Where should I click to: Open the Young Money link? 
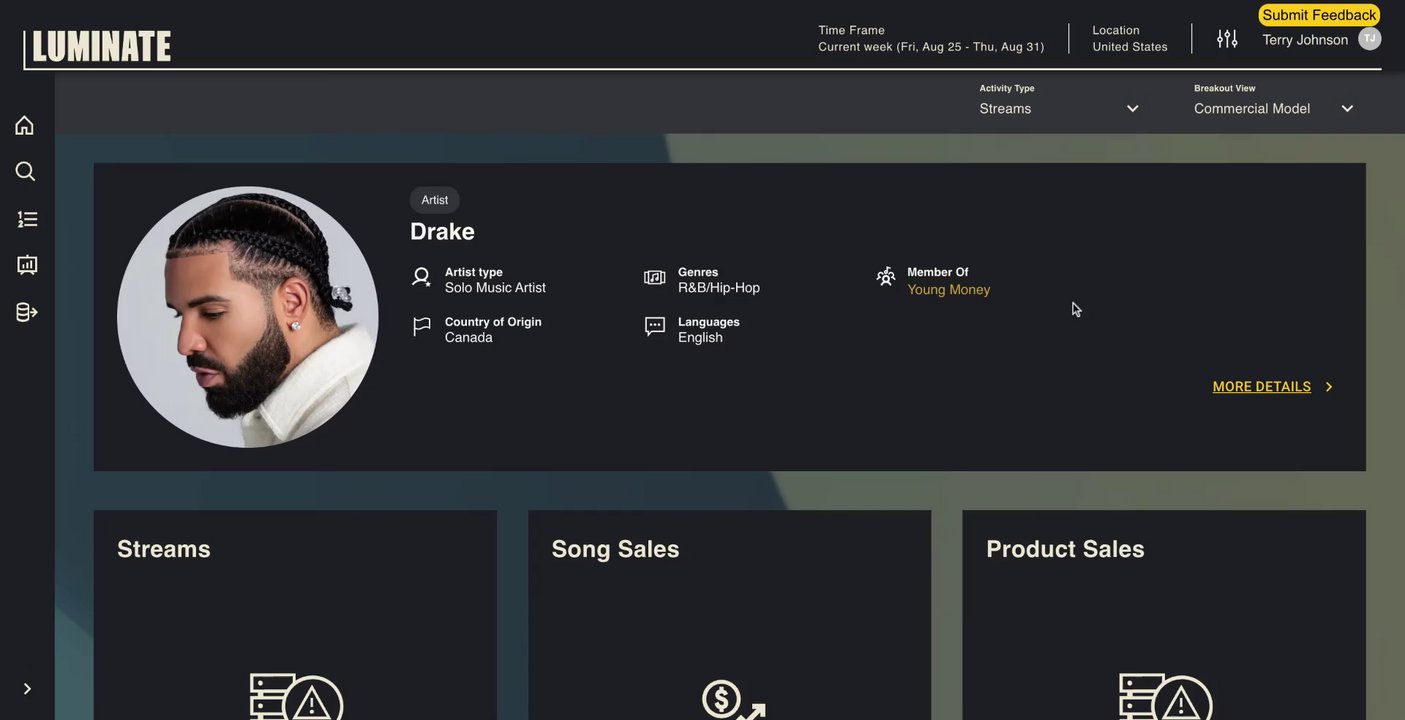click(x=949, y=290)
